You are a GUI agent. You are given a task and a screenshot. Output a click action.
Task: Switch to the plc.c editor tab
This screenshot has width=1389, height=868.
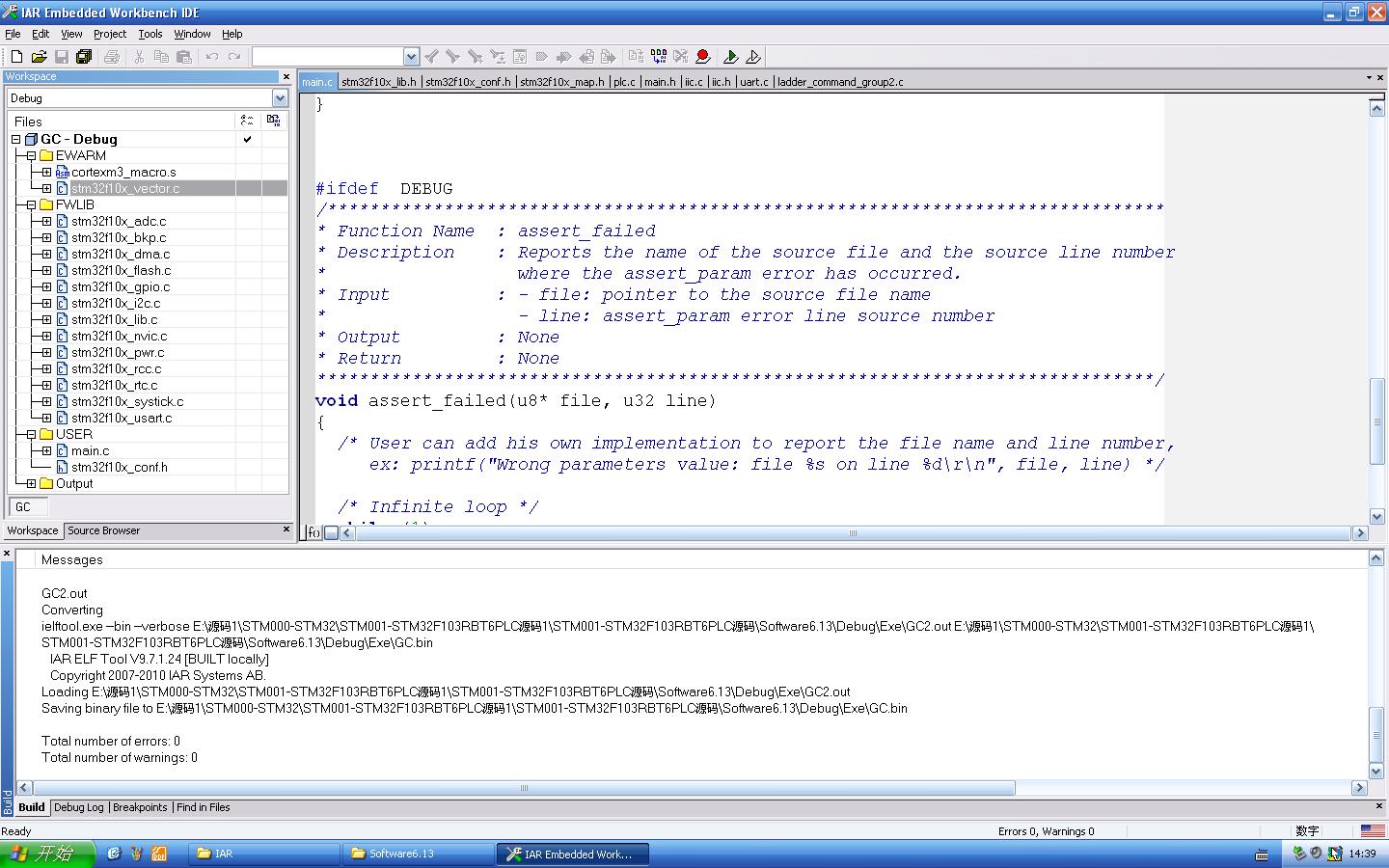[x=625, y=82]
